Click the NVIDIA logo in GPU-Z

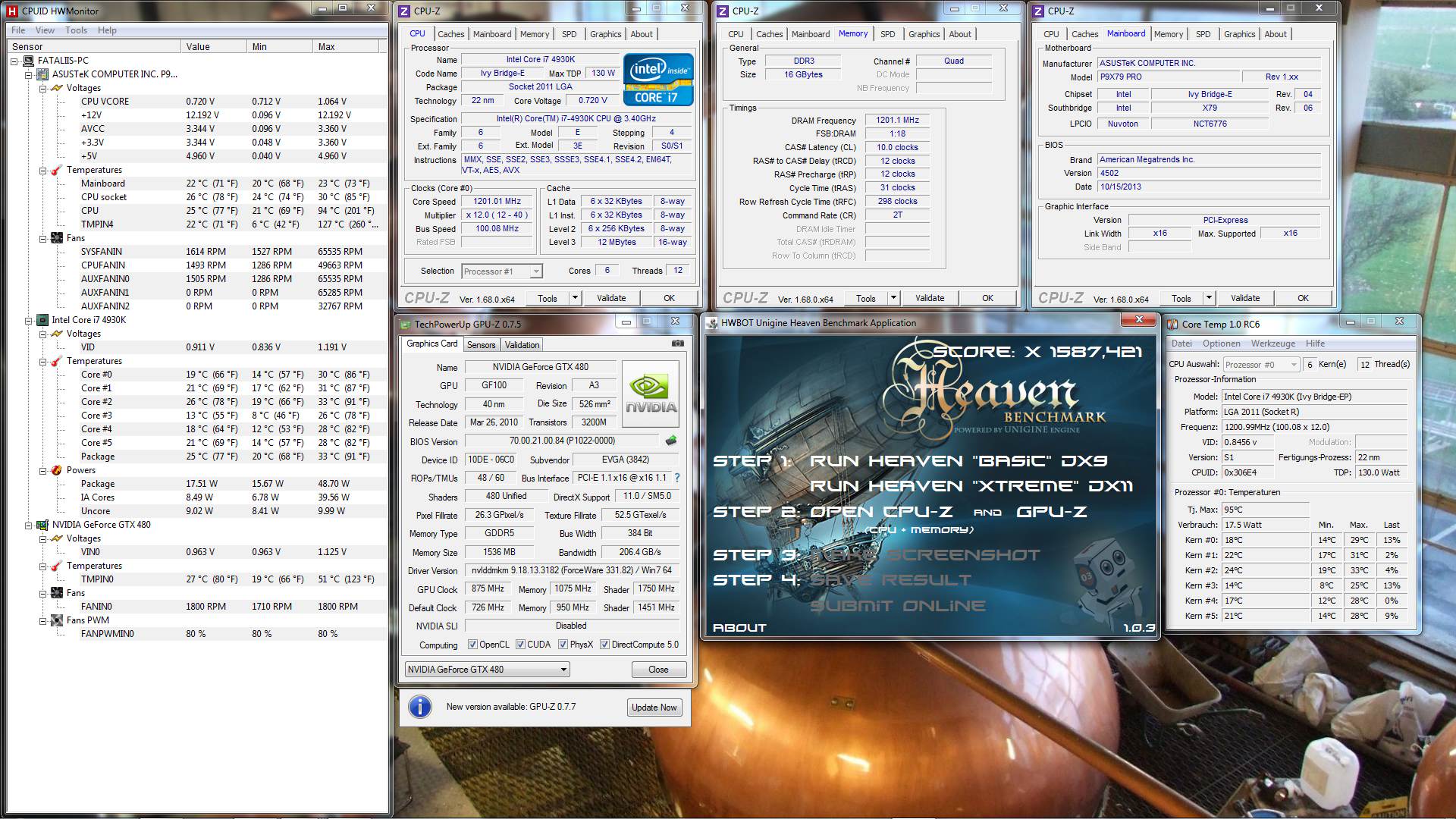(651, 394)
